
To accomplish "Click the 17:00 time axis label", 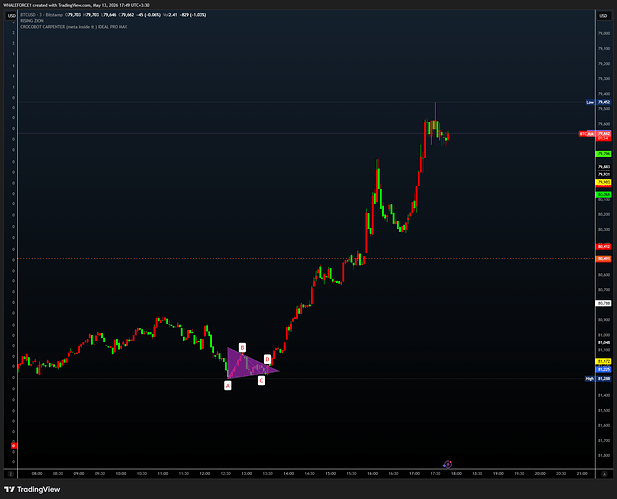I will (414, 474).
